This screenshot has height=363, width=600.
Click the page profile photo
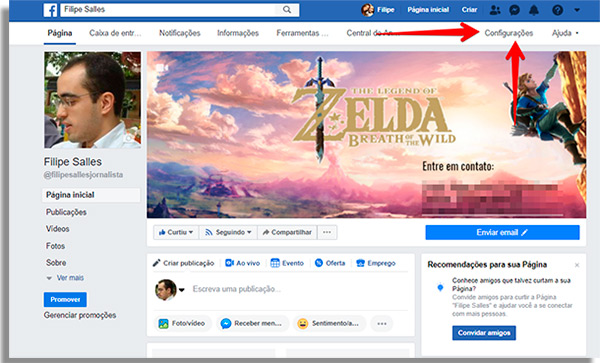92,100
